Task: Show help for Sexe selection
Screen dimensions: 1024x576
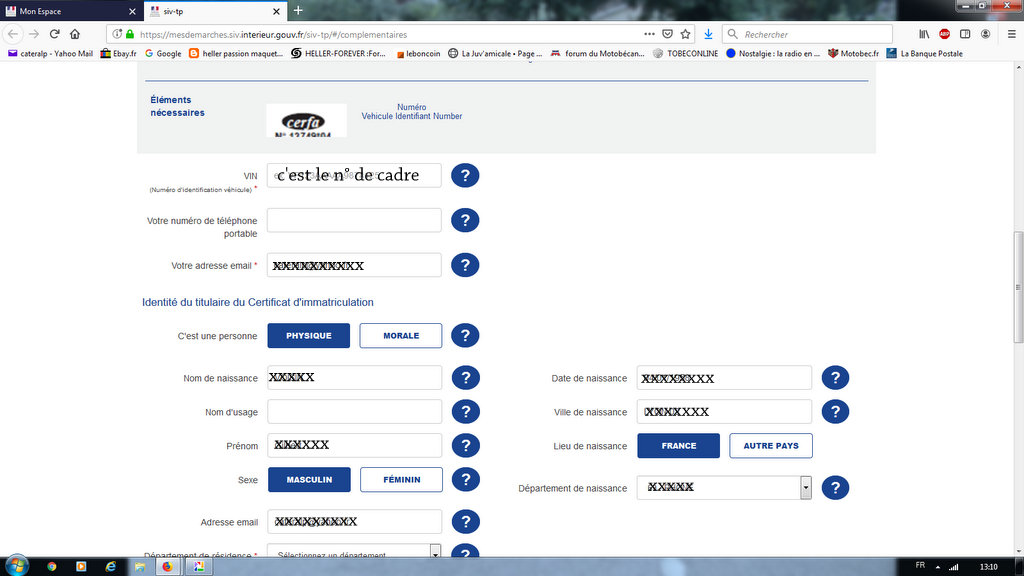Action: (466, 479)
